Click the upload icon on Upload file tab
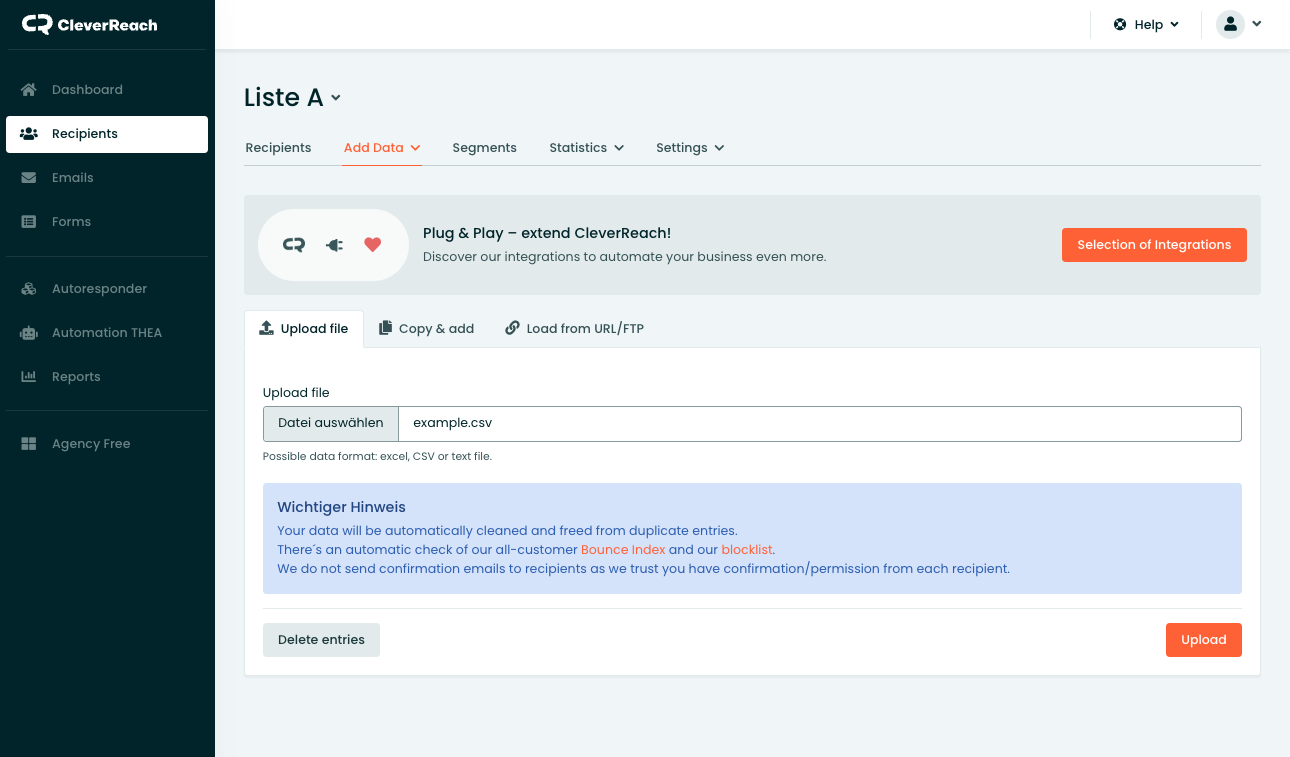Viewport: 1290px width, 757px height. pyautogui.click(x=266, y=328)
